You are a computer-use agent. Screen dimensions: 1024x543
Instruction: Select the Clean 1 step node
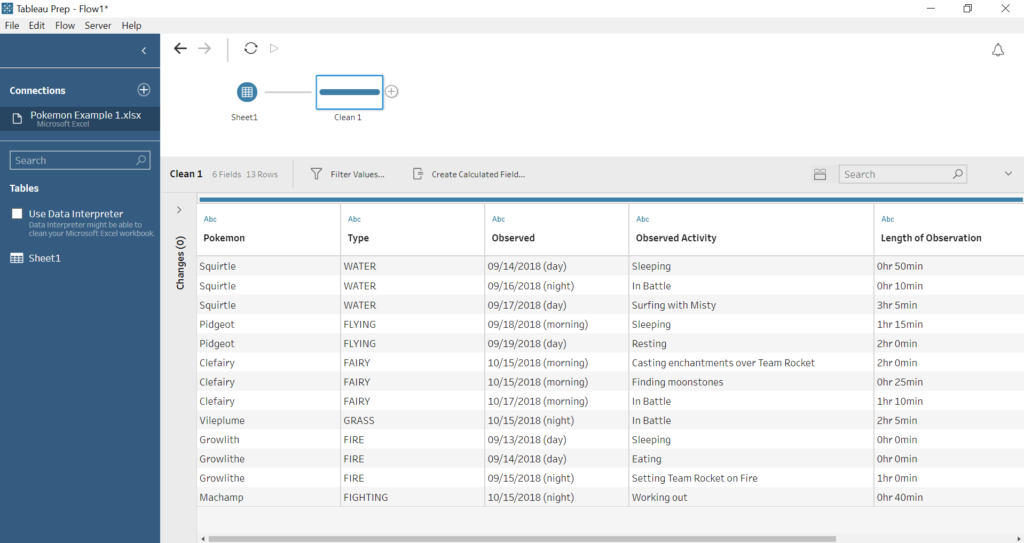pos(349,92)
